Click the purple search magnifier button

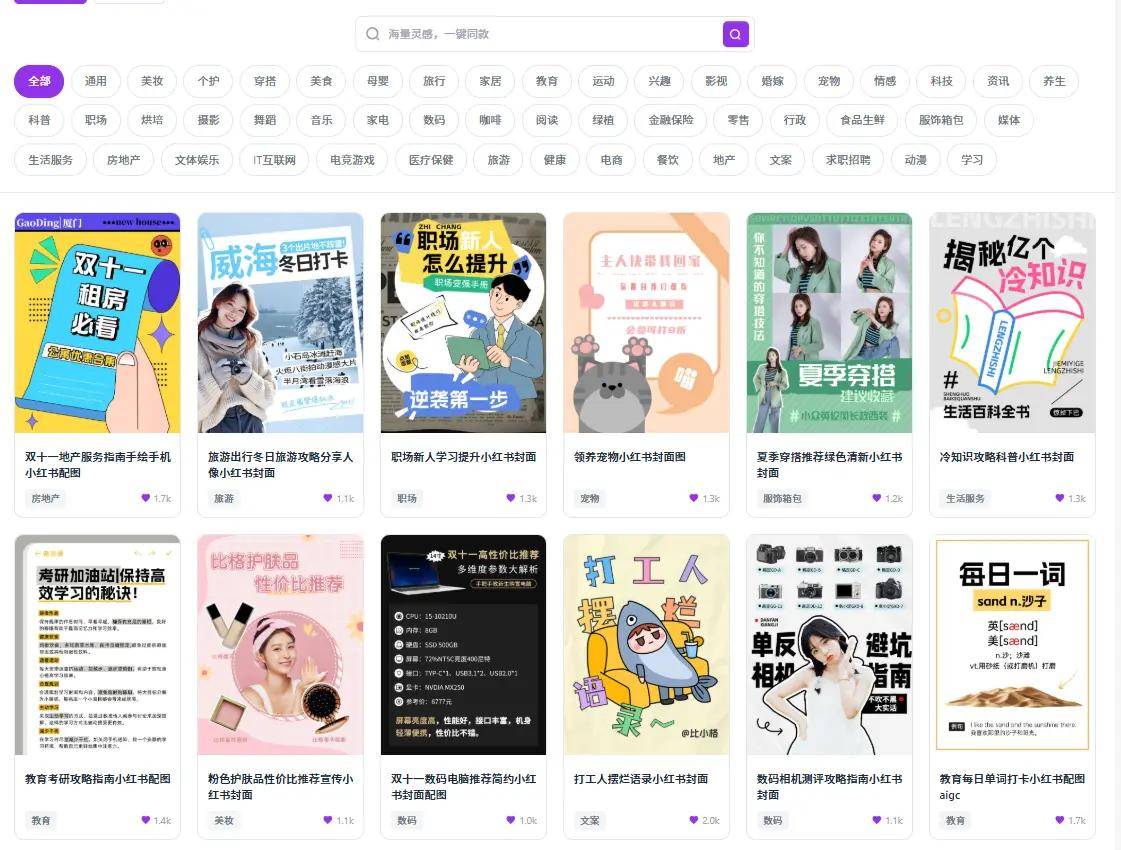pyautogui.click(x=735, y=34)
